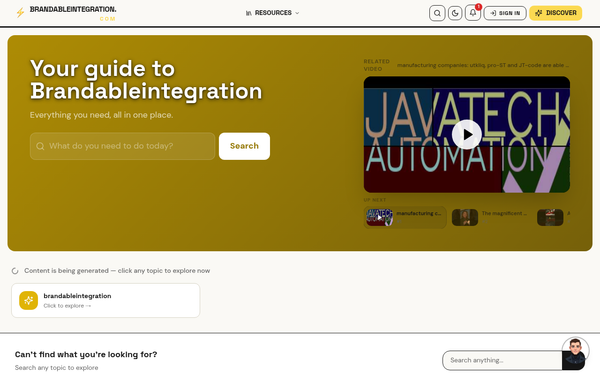This screenshot has width=600, height=375.
Task: Click 'Click to explore' link text
Action: [67, 306]
